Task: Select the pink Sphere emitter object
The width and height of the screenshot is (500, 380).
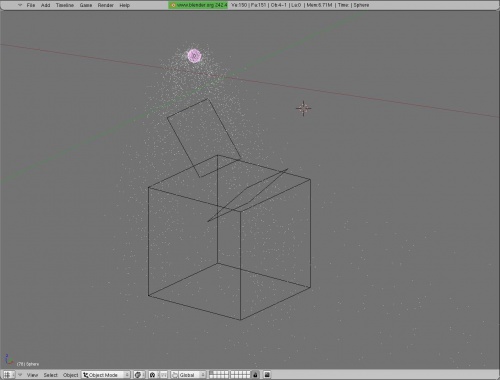Action: (194, 56)
